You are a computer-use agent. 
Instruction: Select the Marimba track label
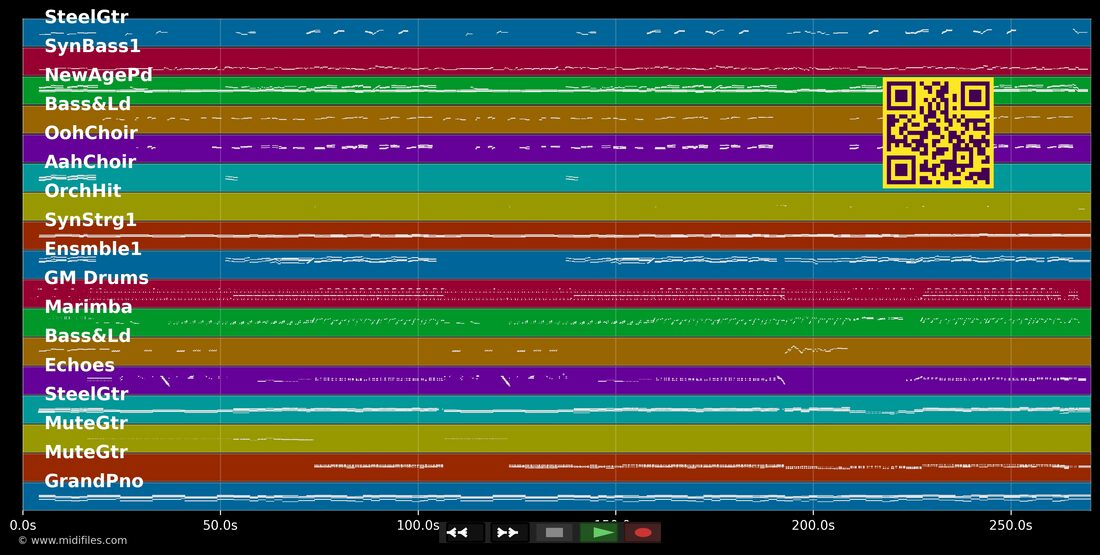tap(88, 307)
